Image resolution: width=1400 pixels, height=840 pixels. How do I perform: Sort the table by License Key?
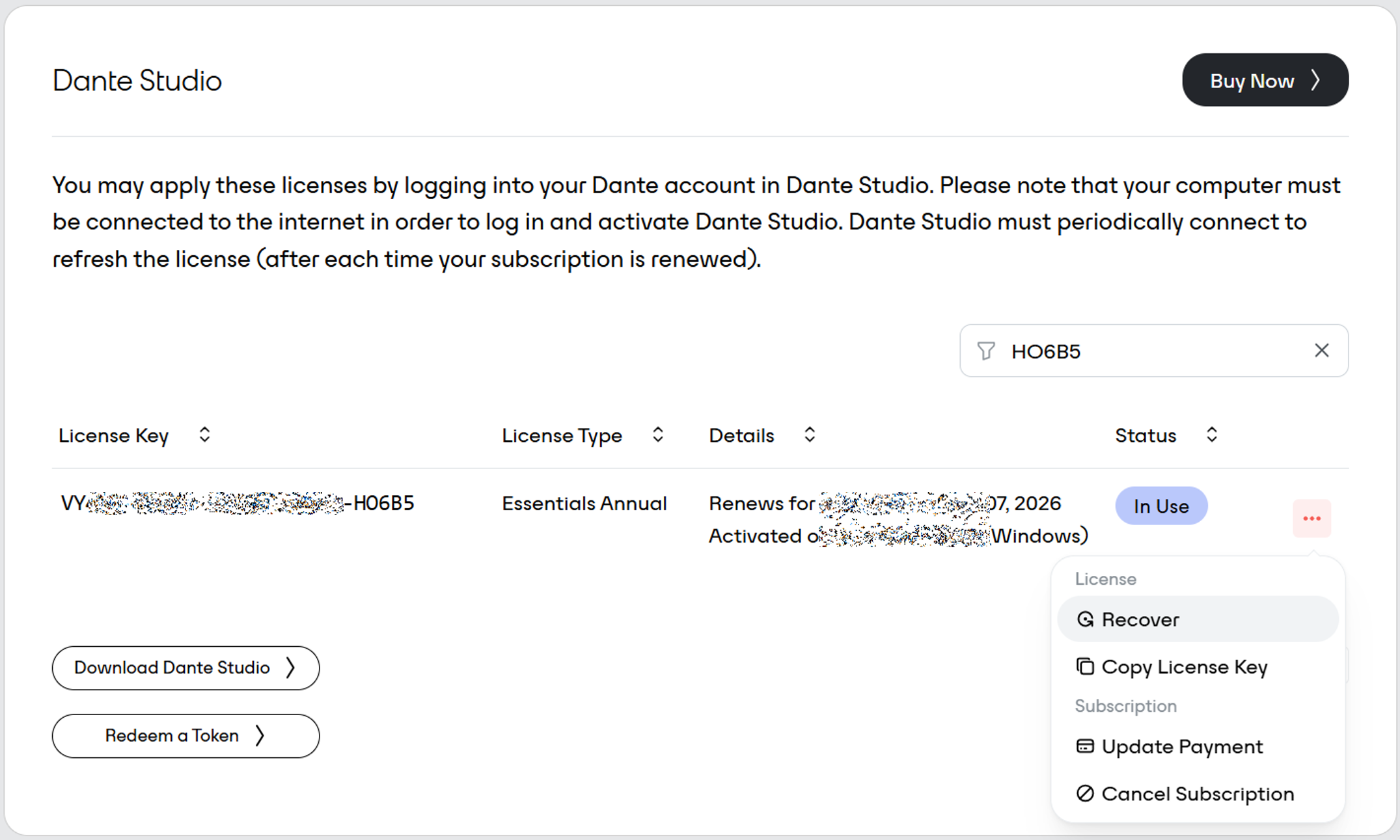(x=204, y=435)
